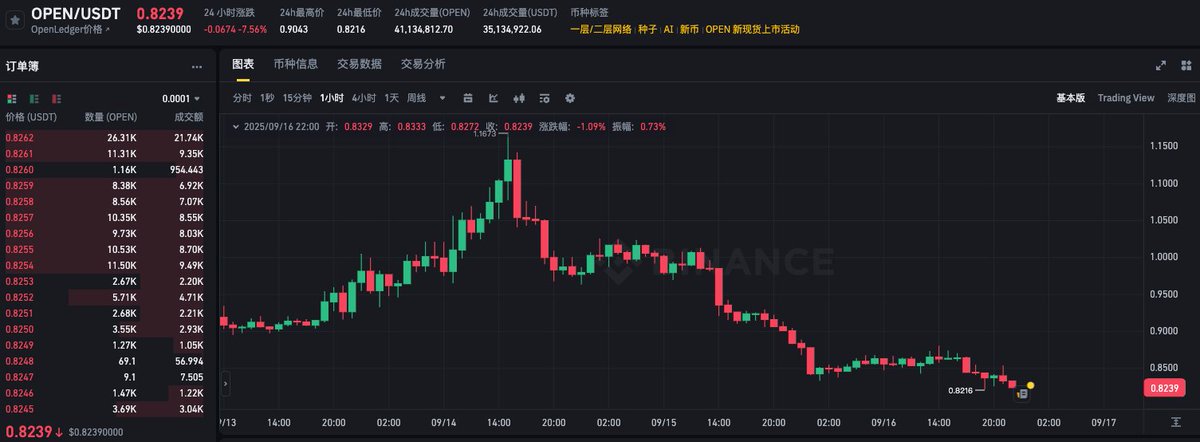Select the Trading View chart mode
Screen dimensions: 1200x442
coord(1126,98)
